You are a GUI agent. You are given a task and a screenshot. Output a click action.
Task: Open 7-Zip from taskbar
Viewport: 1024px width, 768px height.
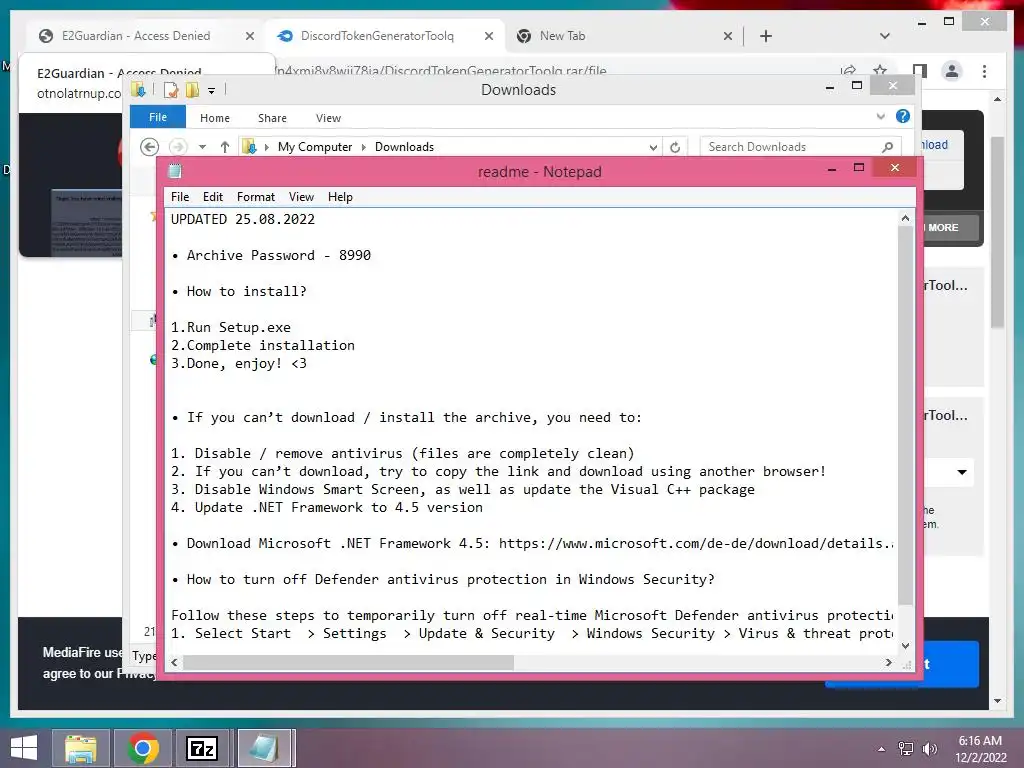click(202, 748)
